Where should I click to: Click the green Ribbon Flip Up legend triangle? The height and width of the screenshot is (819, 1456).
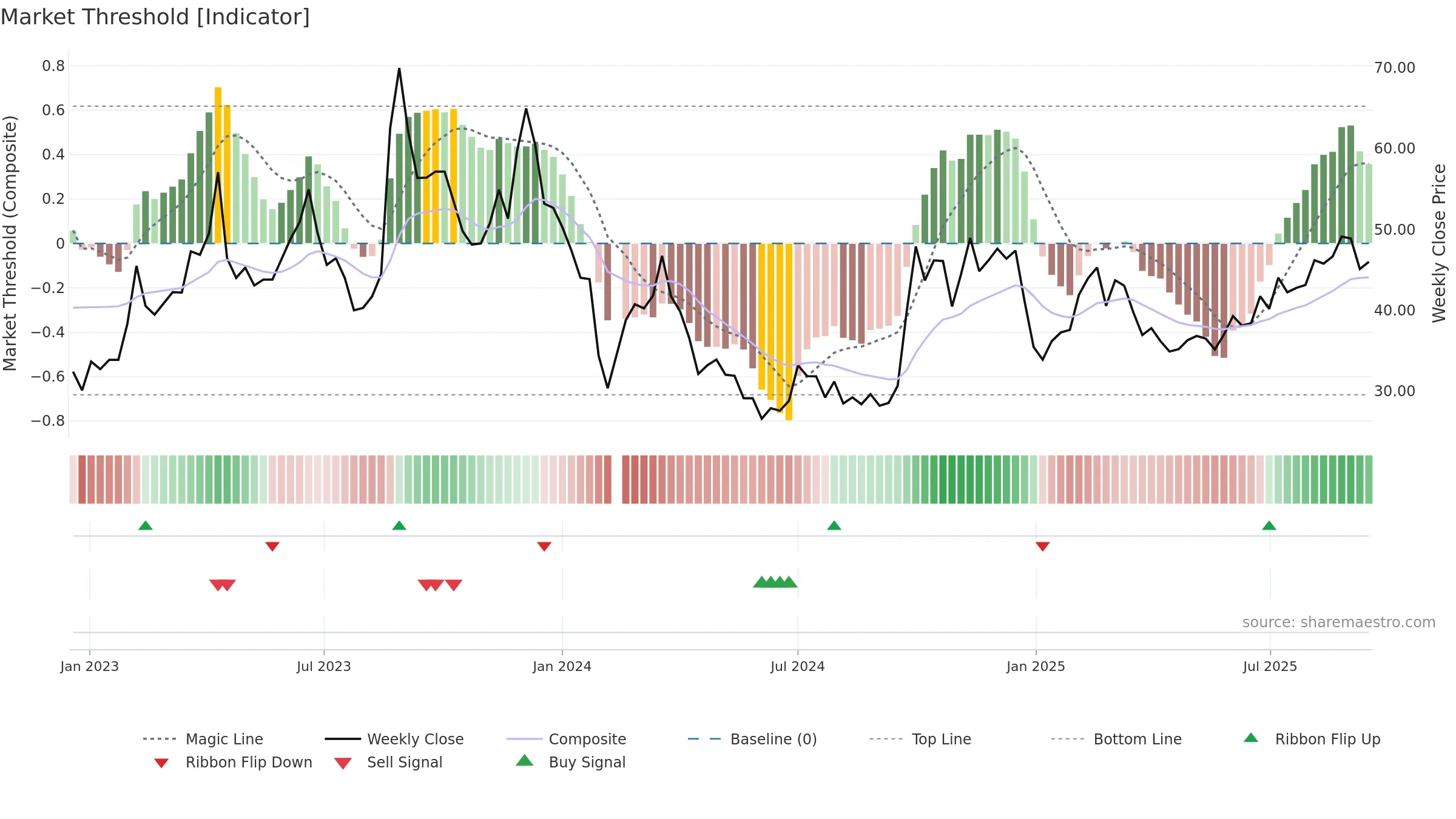pos(1251,738)
